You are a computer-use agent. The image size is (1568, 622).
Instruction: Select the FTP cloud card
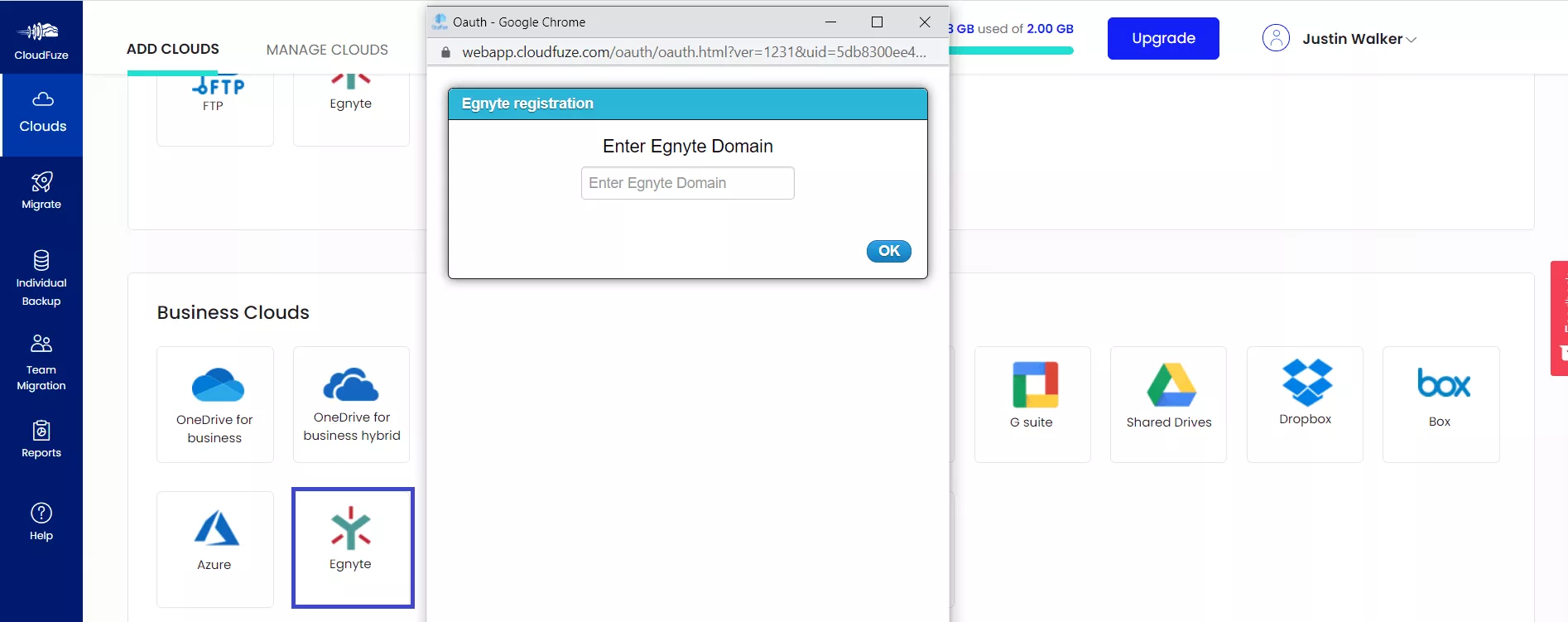click(215, 109)
